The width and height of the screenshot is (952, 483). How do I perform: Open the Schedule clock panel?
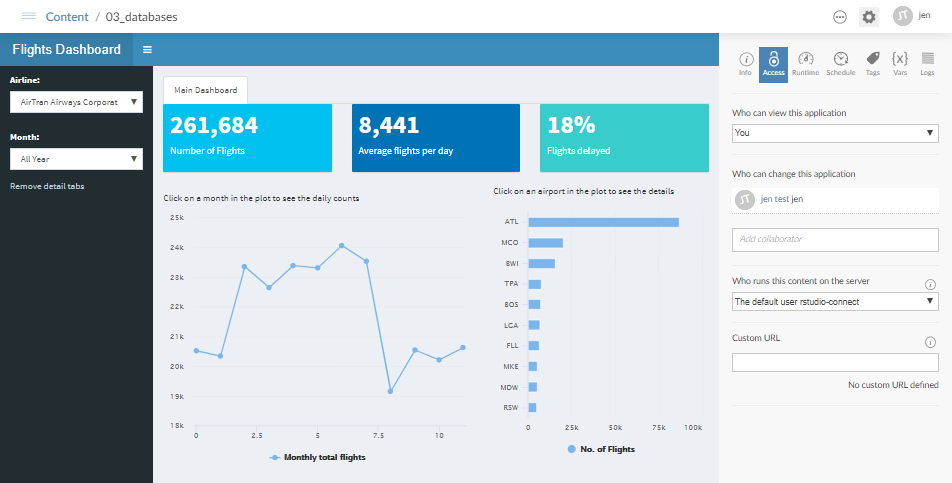tap(840, 63)
